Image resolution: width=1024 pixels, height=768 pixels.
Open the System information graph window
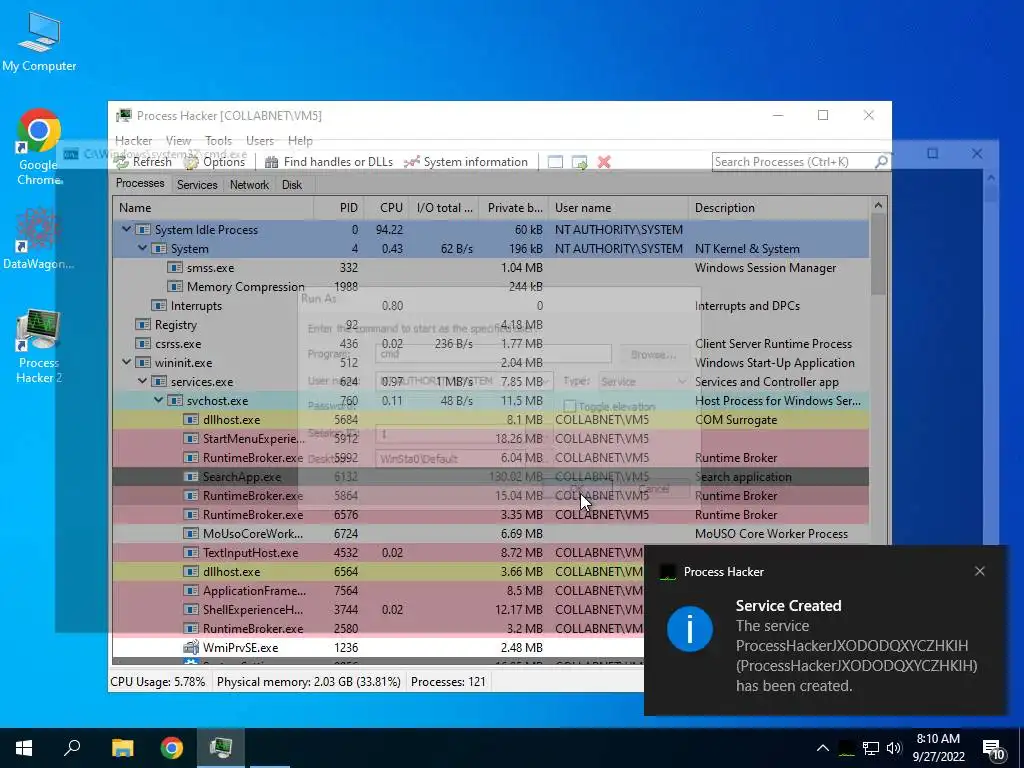pyautogui.click(x=466, y=161)
